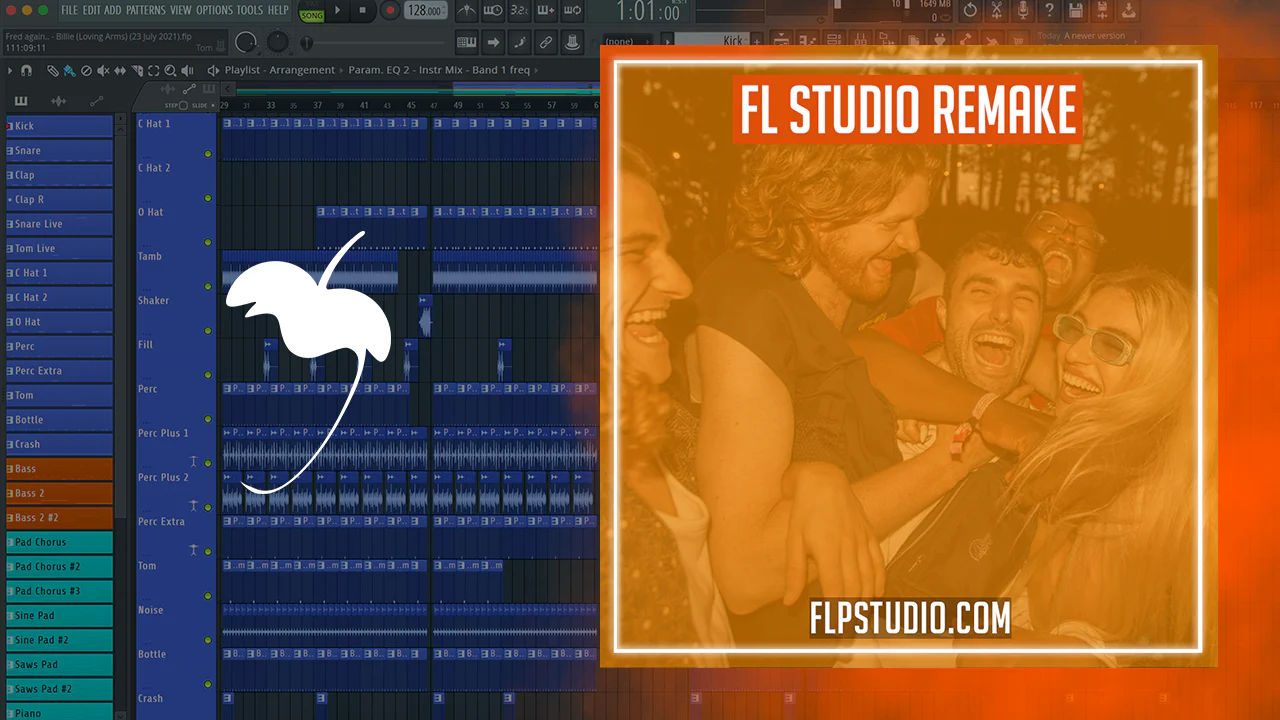This screenshot has height=720, width=1280.
Task: Click the Play transport button
Action: click(x=338, y=11)
